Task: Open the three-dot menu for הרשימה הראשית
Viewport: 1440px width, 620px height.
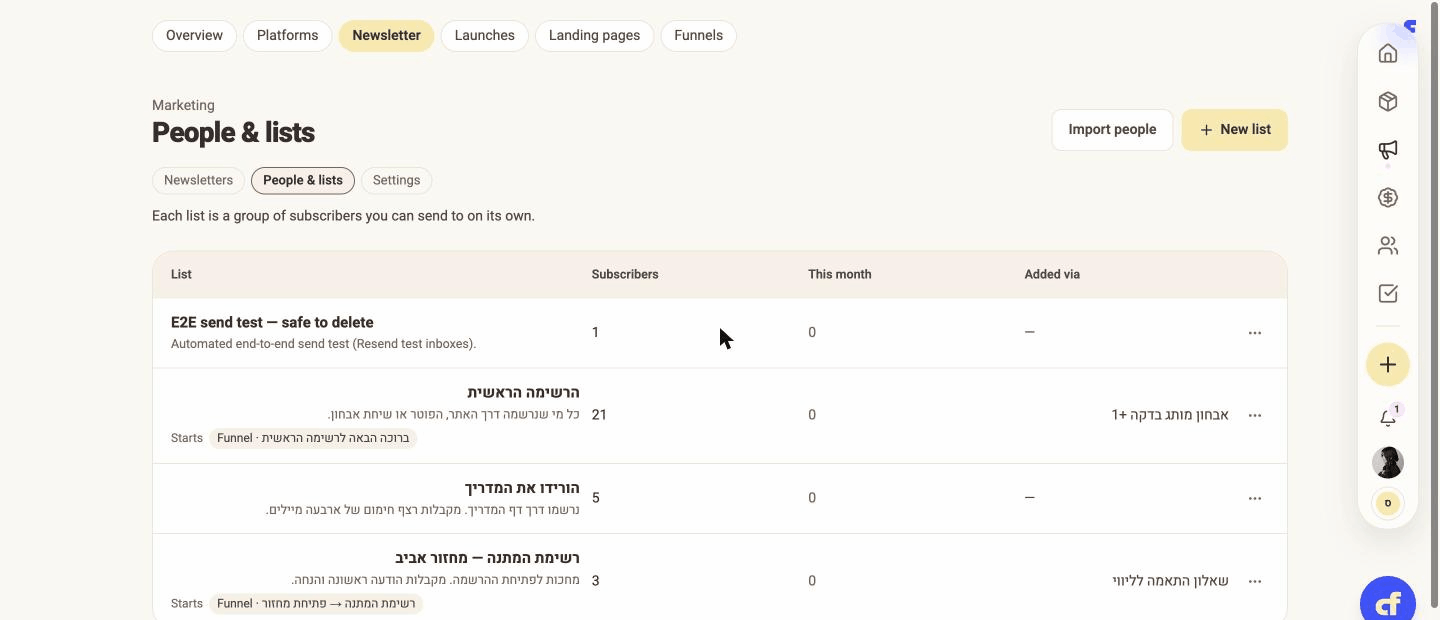Action: [x=1255, y=415]
